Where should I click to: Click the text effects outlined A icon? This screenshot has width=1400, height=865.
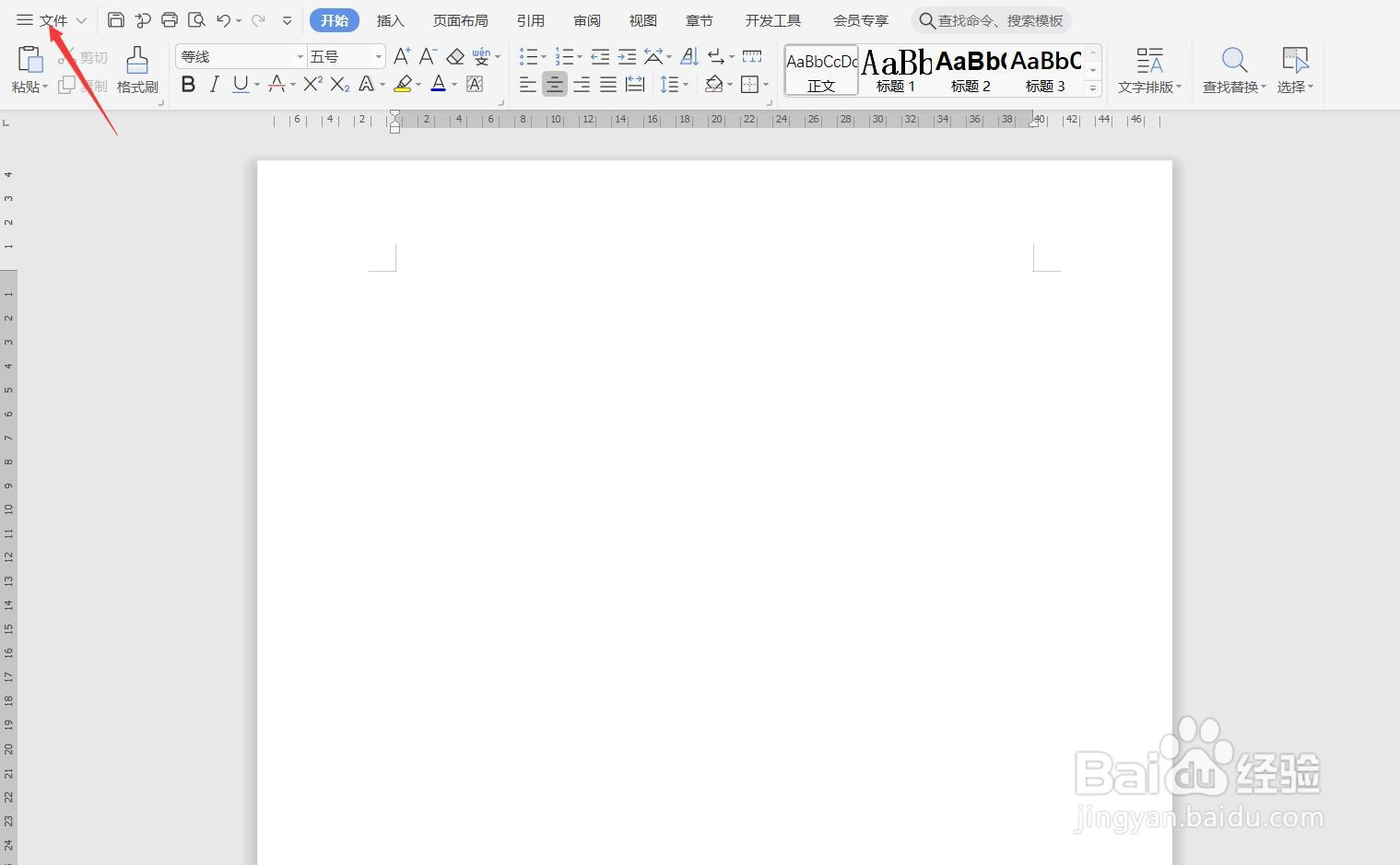click(x=366, y=85)
